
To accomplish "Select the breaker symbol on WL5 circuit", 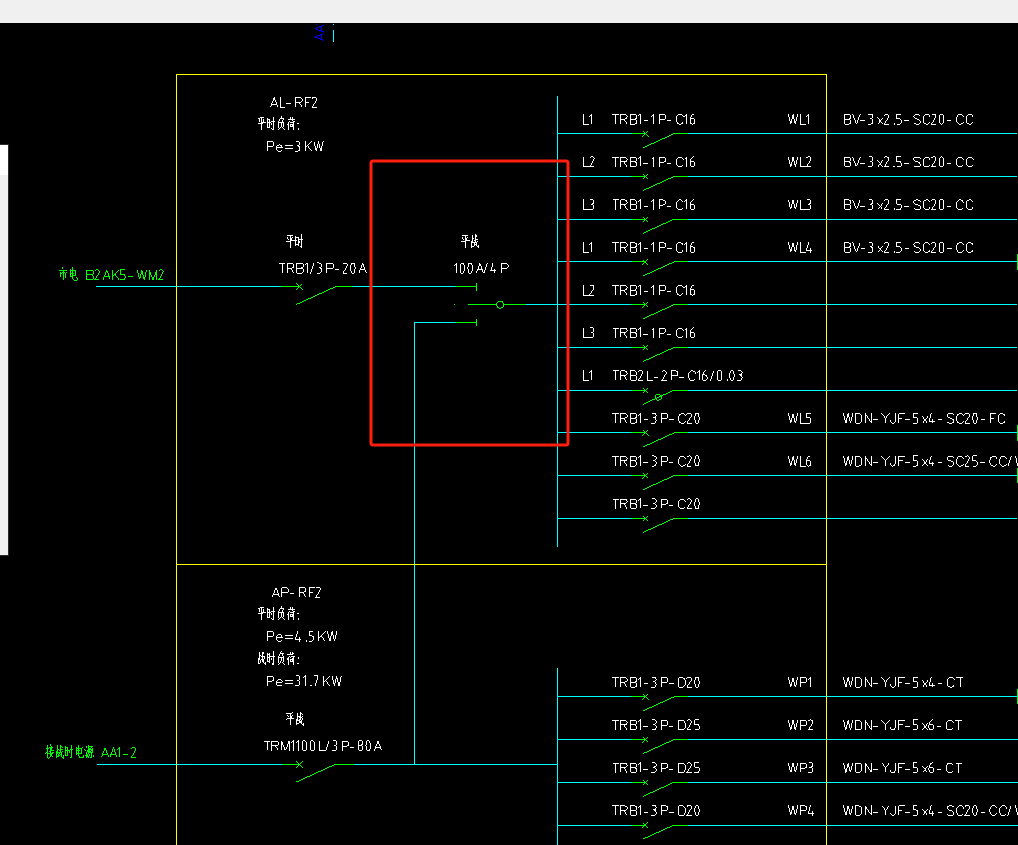I will 658,438.
